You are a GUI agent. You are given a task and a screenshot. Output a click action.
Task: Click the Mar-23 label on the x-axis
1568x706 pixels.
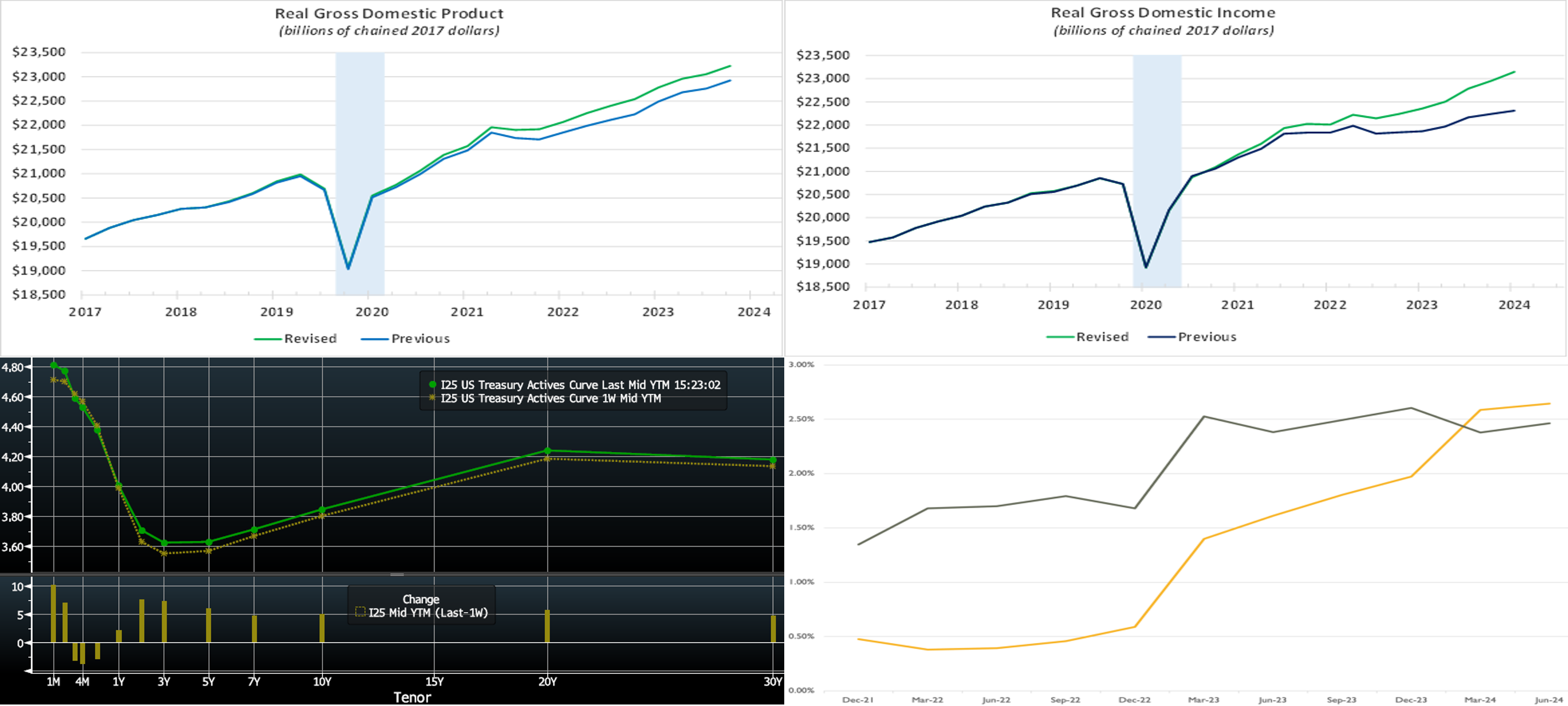[x=1203, y=700]
